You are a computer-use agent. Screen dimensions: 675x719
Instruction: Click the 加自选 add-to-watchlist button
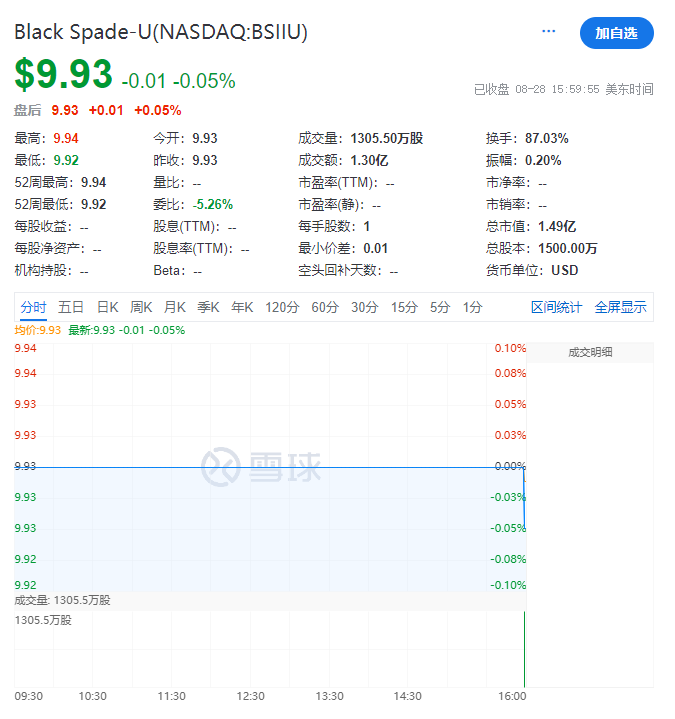[616, 33]
